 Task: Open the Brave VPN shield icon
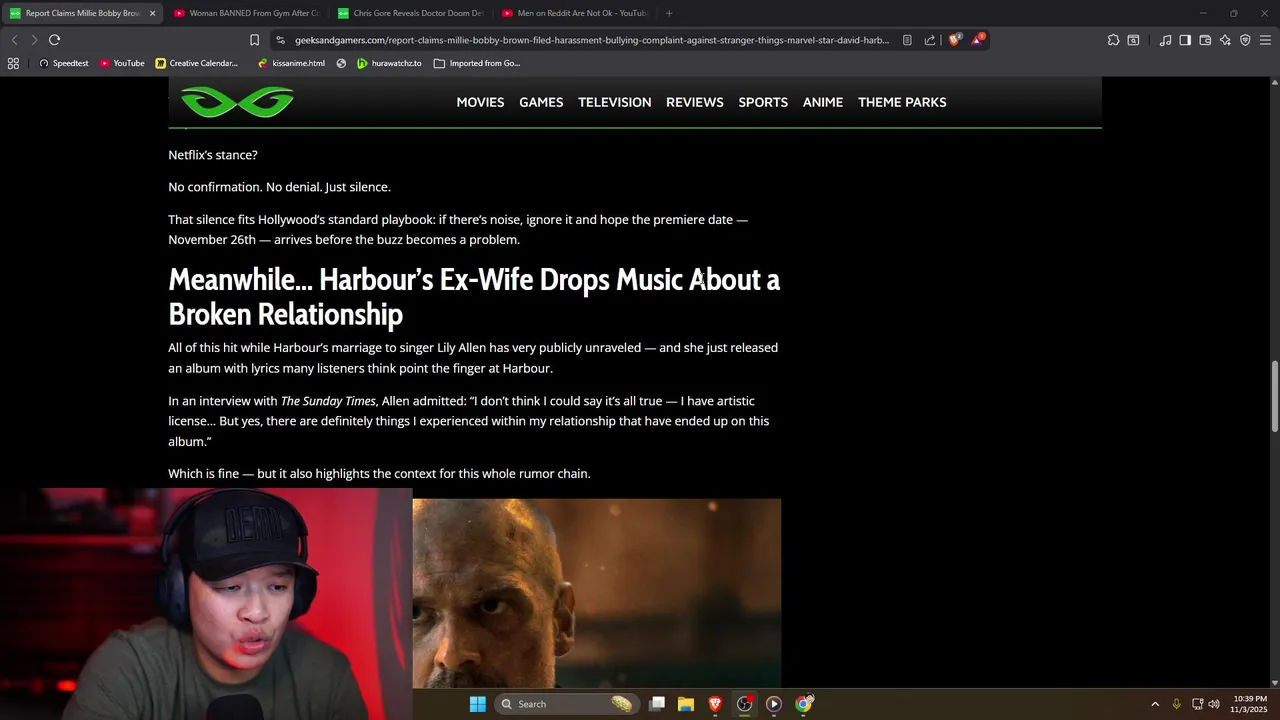tap(1245, 40)
